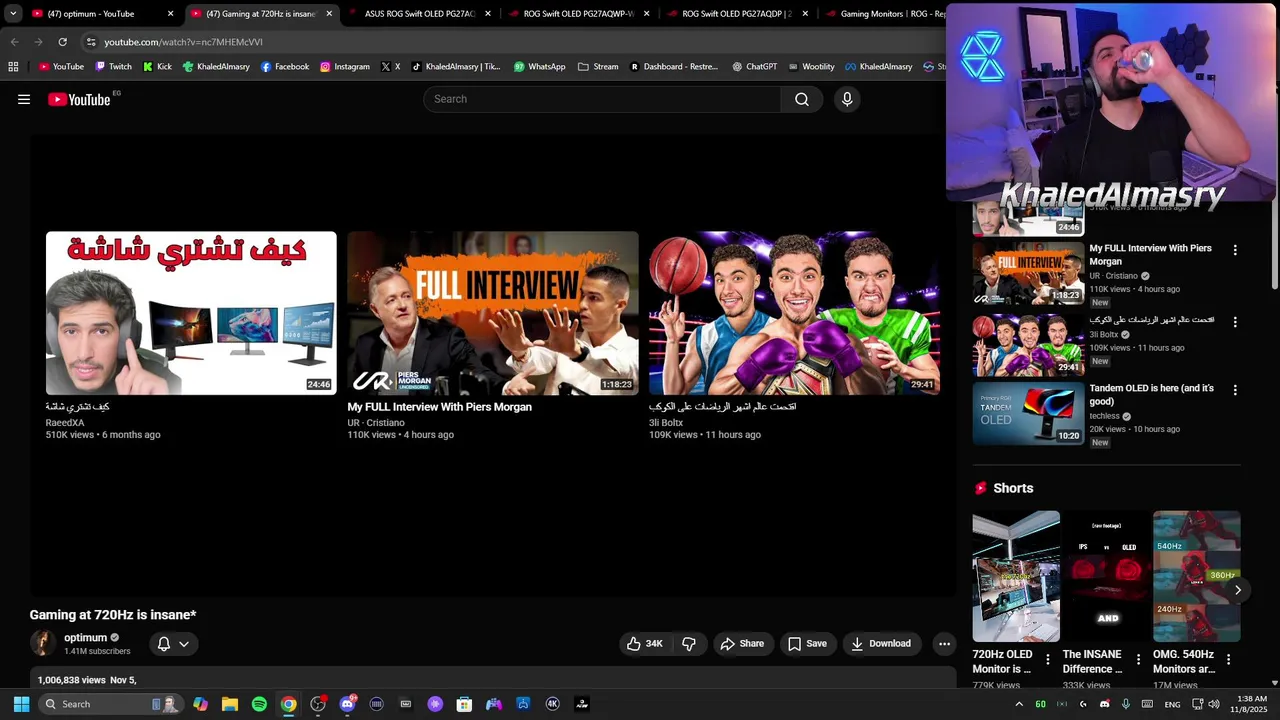Open Kick bookmark

tap(157, 67)
